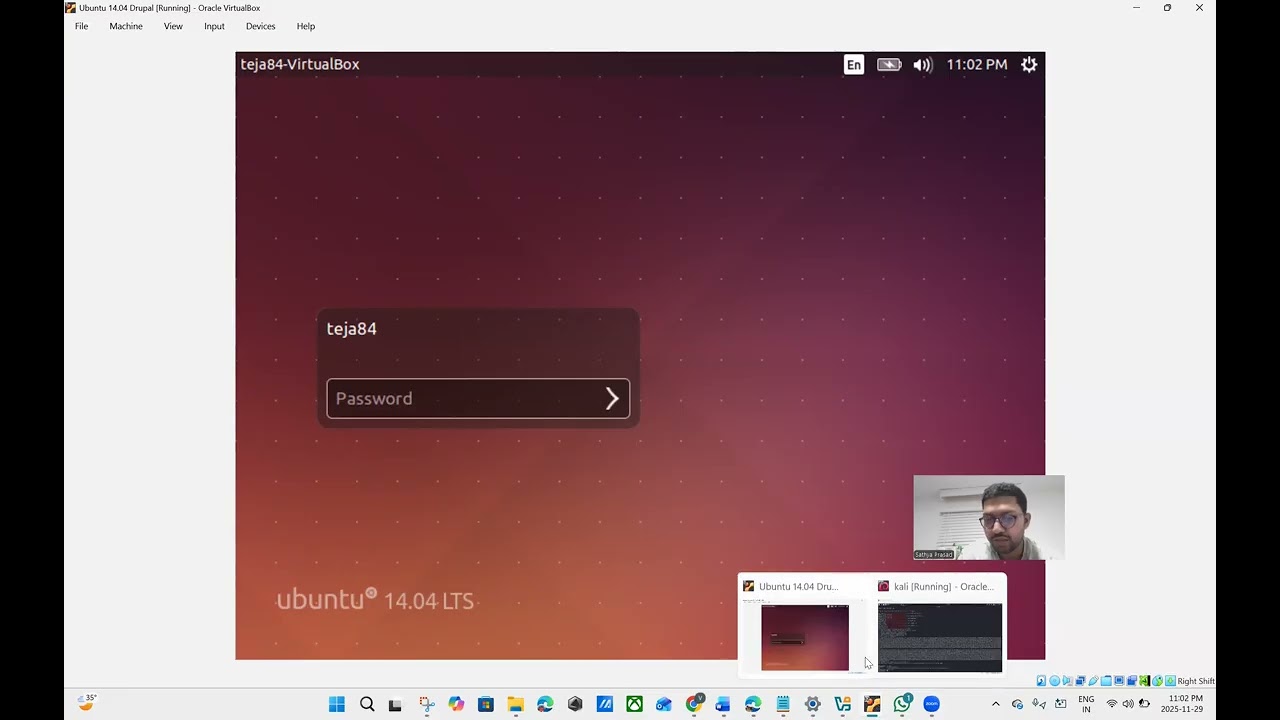Open Windows Settings gear on the taskbar
This screenshot has width=1280, height=720.
pyautogui.click(x=813, y=704)
